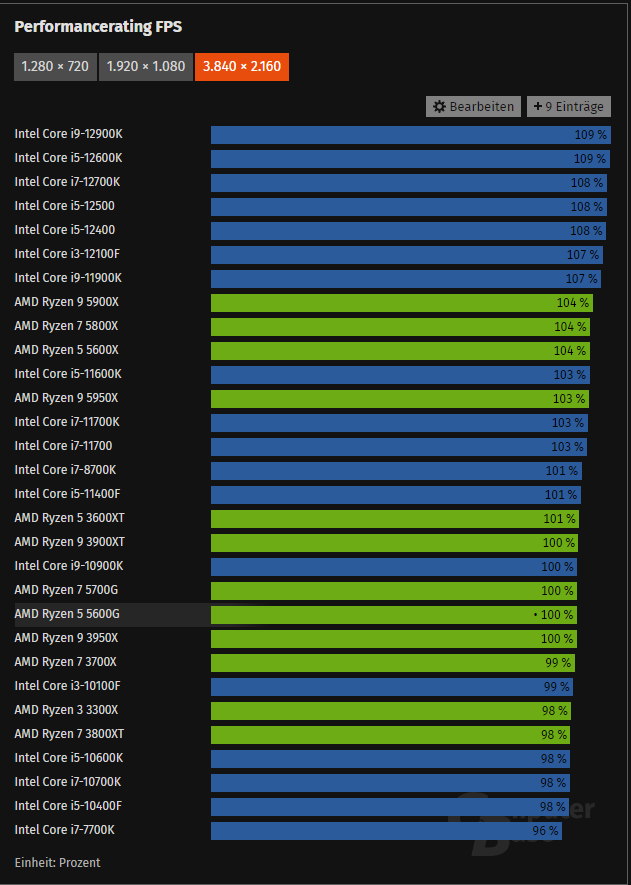Click the Intel Core i9-11900K label
This screenshot has width=631, height=885.
(68, 278)
